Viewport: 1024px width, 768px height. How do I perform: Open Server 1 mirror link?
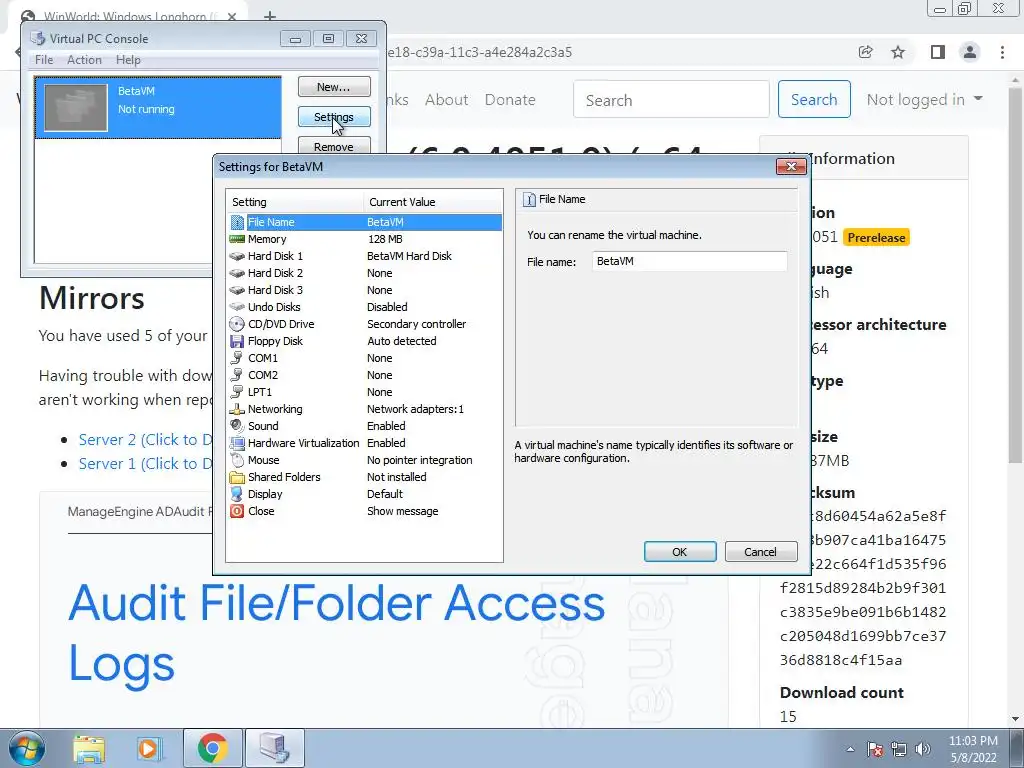coord(145,464)
